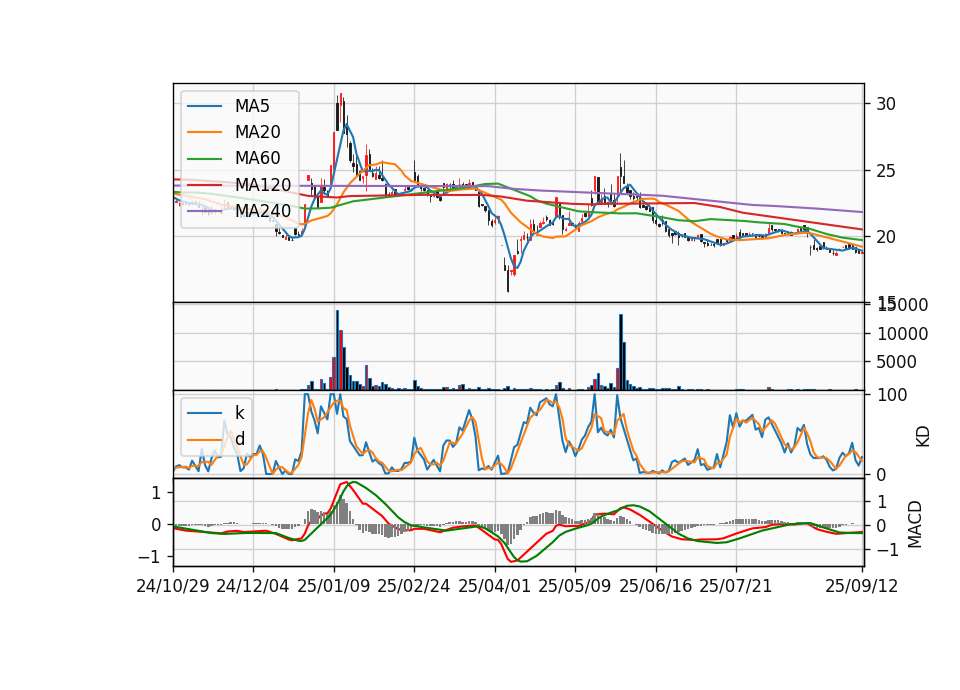
Task: Click the MA20 legend label
Action: [258, 132]
